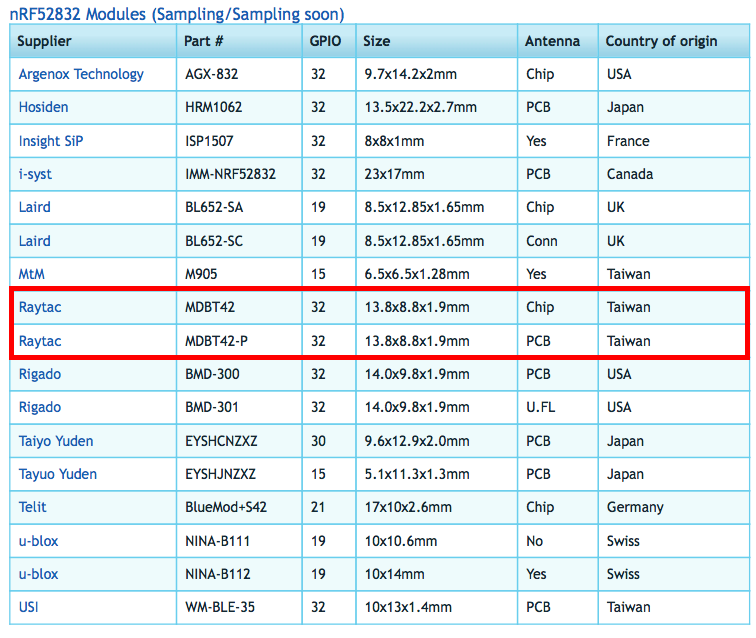Select part number BL652-SA
The height and width of the screenshot is (638, 756).
click(214, 207)
